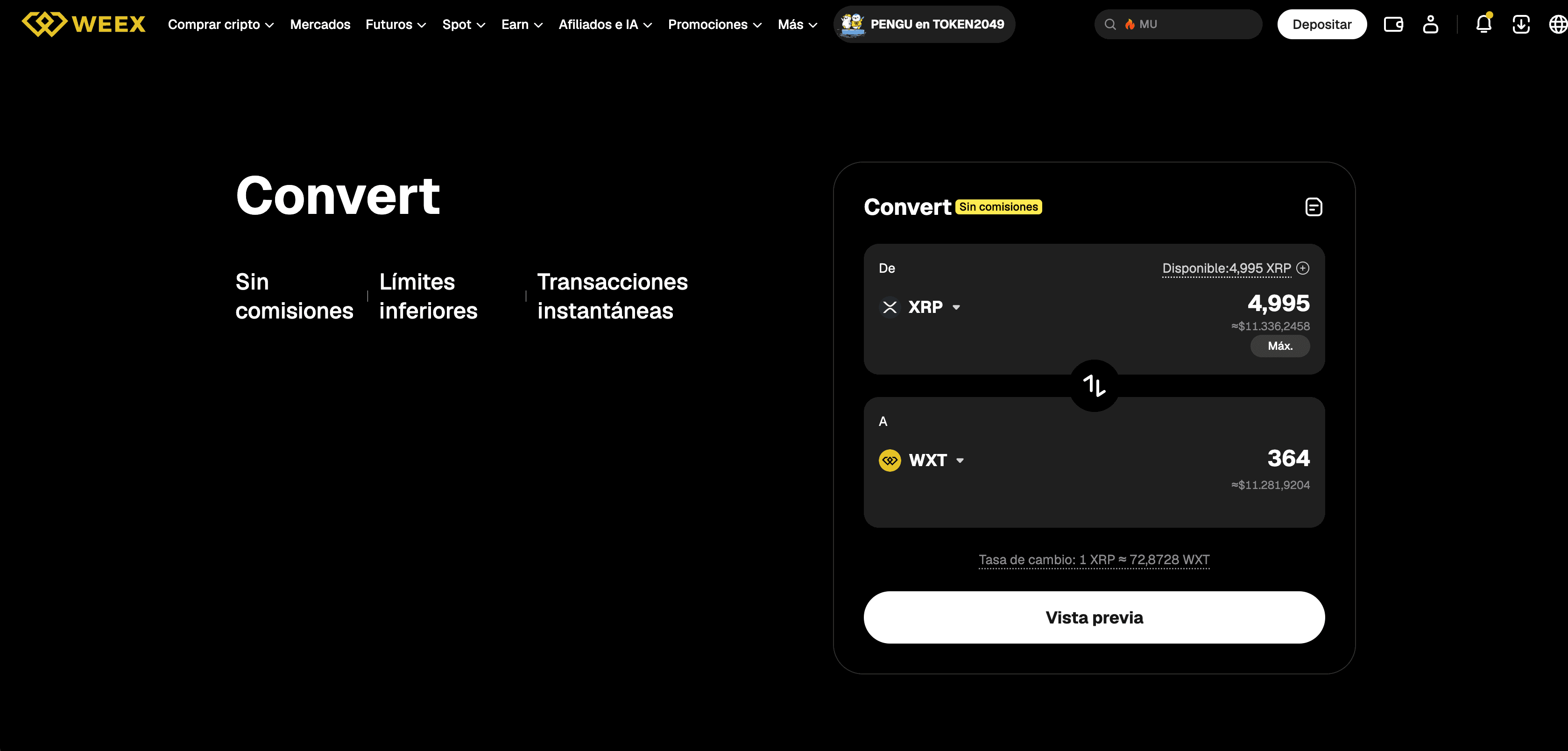
Task: Swap the From and To currencies
Action: tap(1094, 386)
